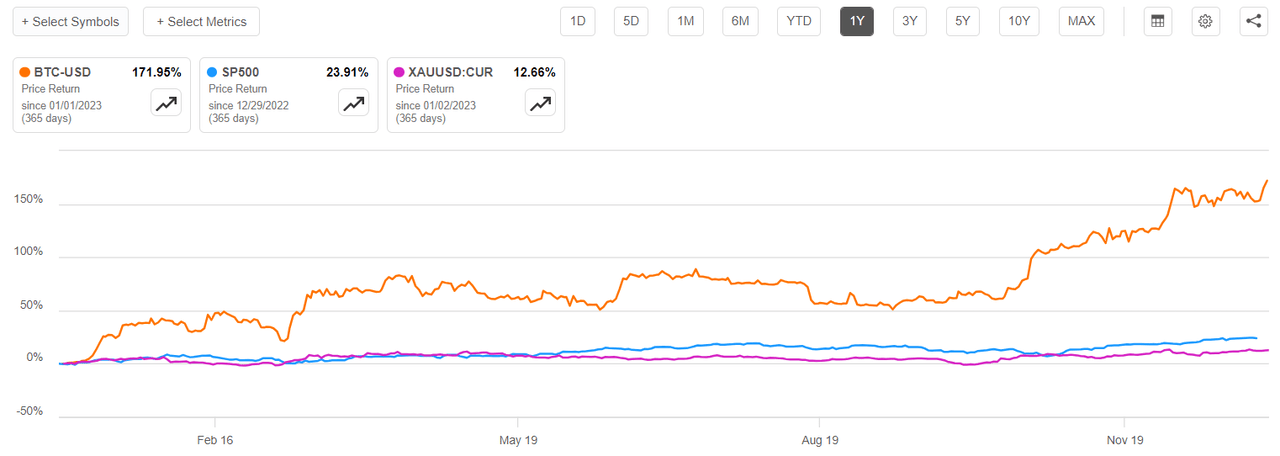Image resolution: width=1280 pixels, height=456 pixels.
Task: Click BTC-USD trend arrow icon
Action: [x=166, y=102]
